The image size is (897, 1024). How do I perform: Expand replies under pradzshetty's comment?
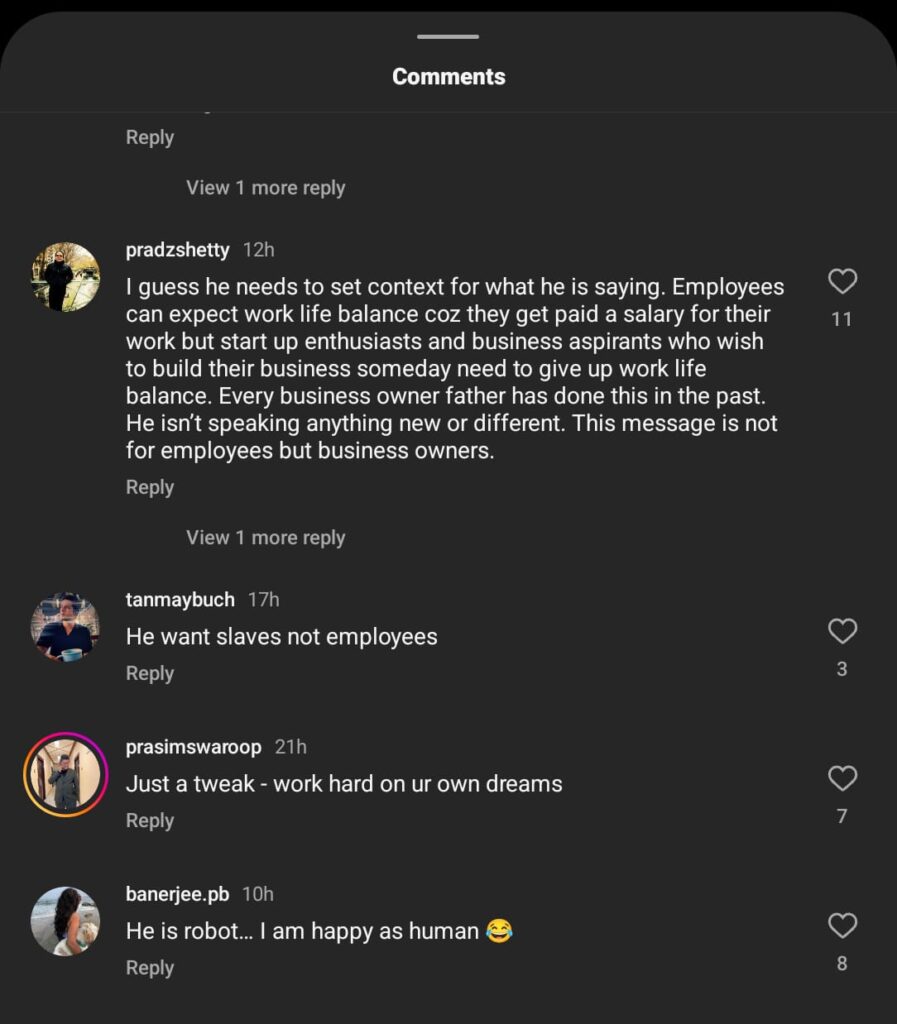(x=265, y=538)
